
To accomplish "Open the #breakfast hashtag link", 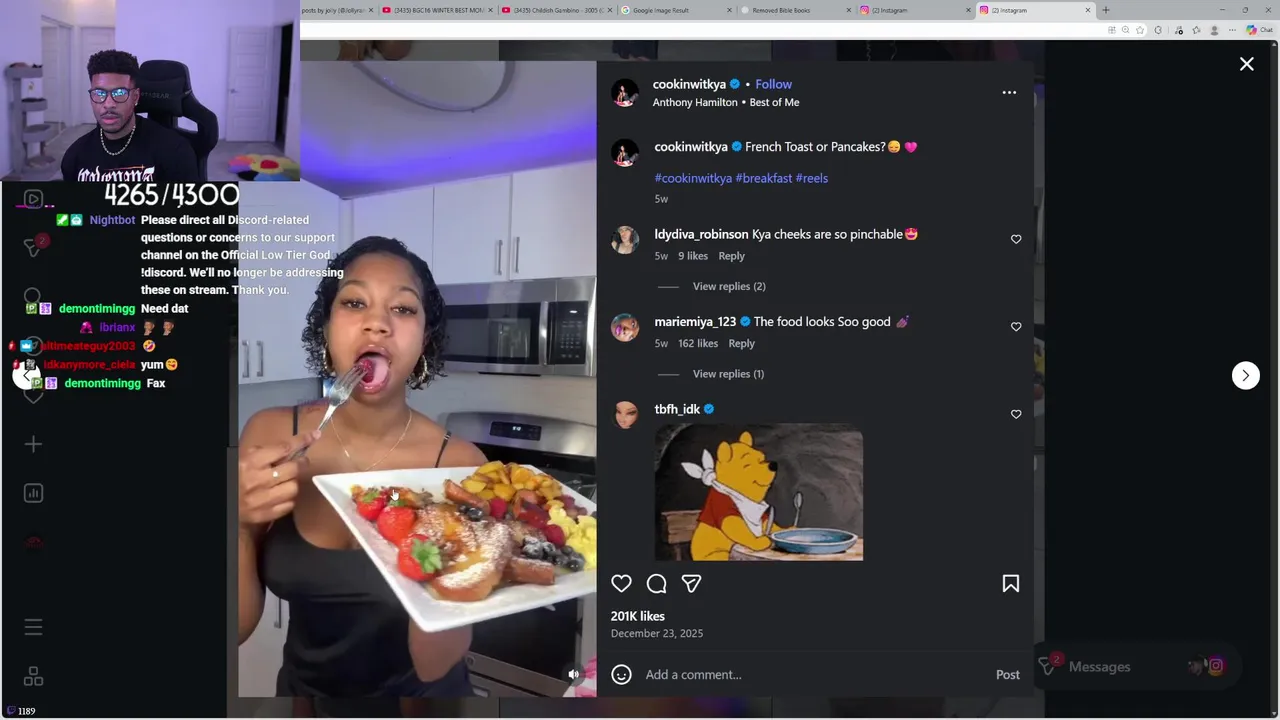I will click(764, 178).
